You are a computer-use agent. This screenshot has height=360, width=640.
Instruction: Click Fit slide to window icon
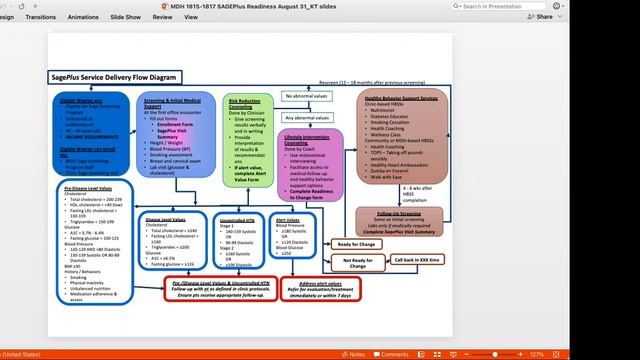click(x=556, y=354)
